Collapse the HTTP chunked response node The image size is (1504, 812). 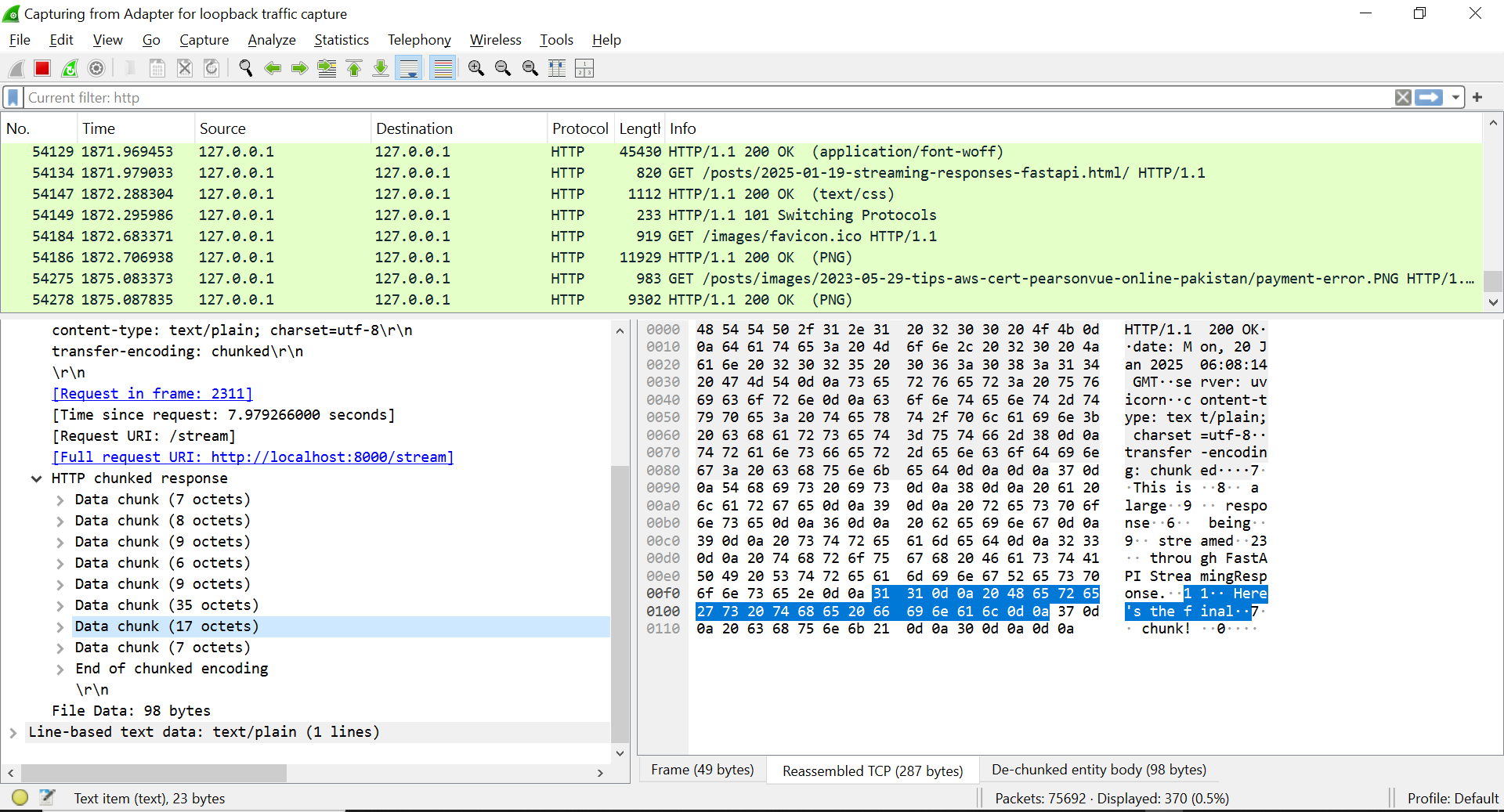pos(36,478)
